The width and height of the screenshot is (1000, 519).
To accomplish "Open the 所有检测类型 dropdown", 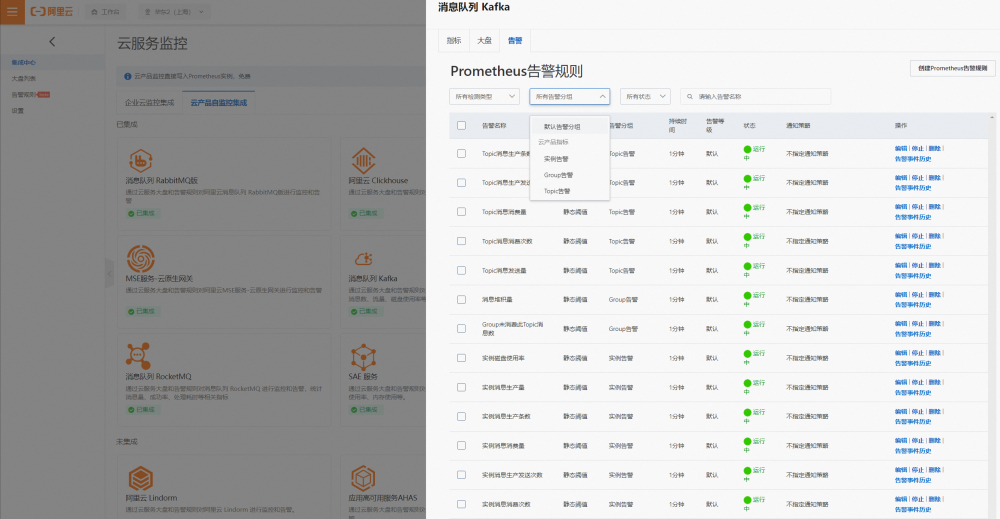I will pyautogui.click(x=484, y=96).
